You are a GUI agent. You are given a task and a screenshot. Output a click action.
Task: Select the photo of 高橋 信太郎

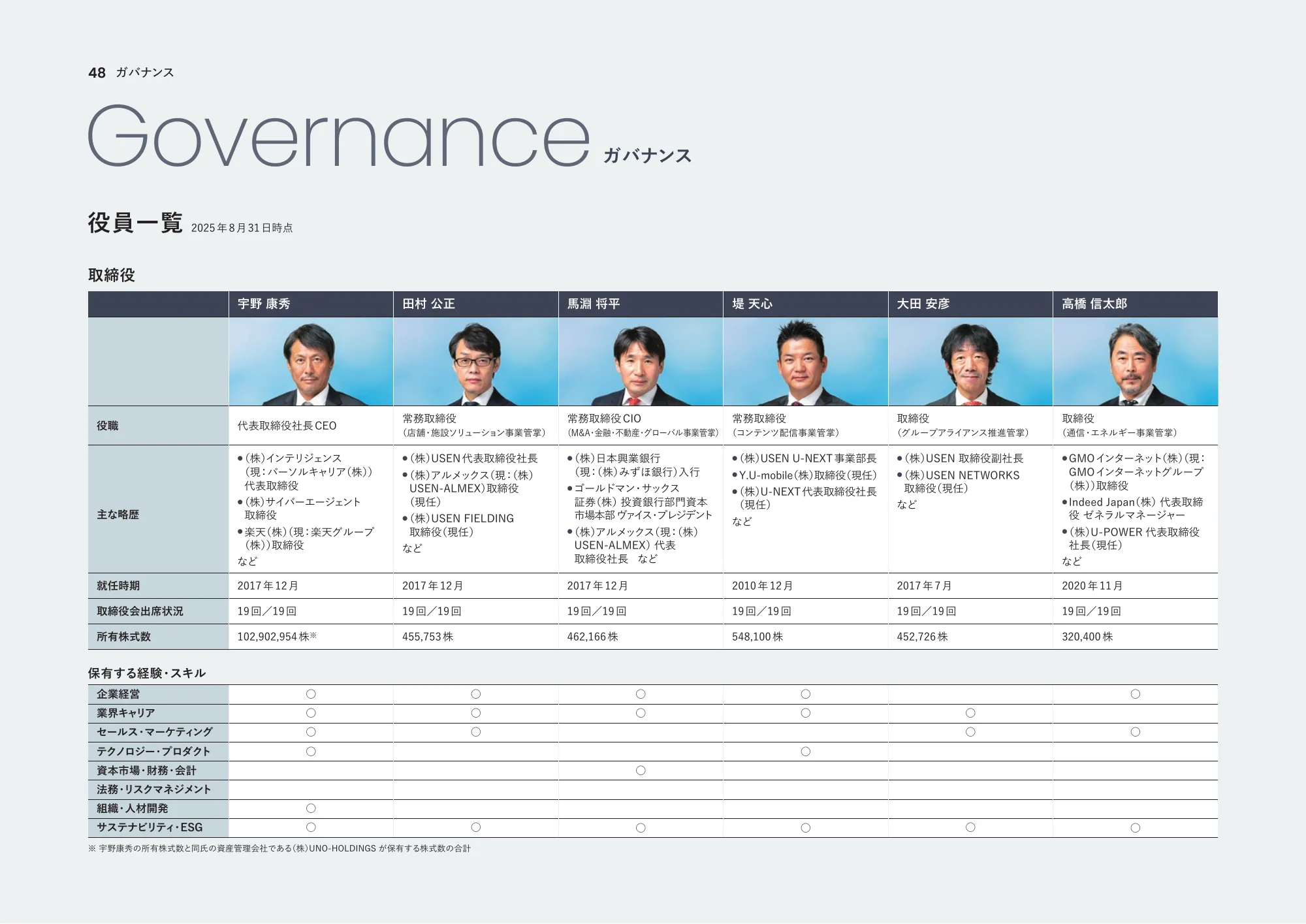[1136, 362]
